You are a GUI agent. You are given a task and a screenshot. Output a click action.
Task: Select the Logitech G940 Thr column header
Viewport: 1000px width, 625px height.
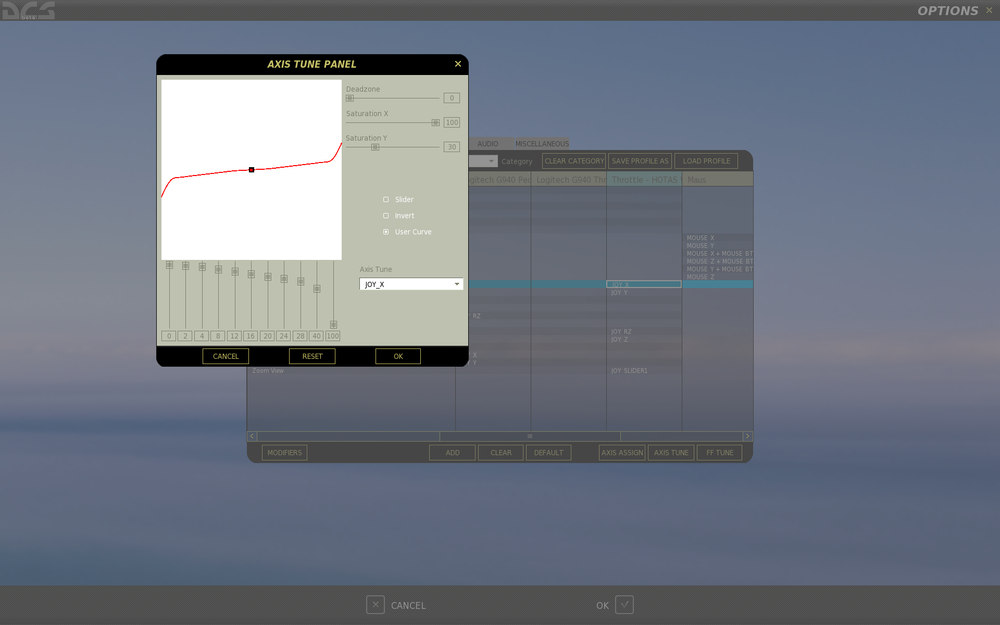[569, 180]
